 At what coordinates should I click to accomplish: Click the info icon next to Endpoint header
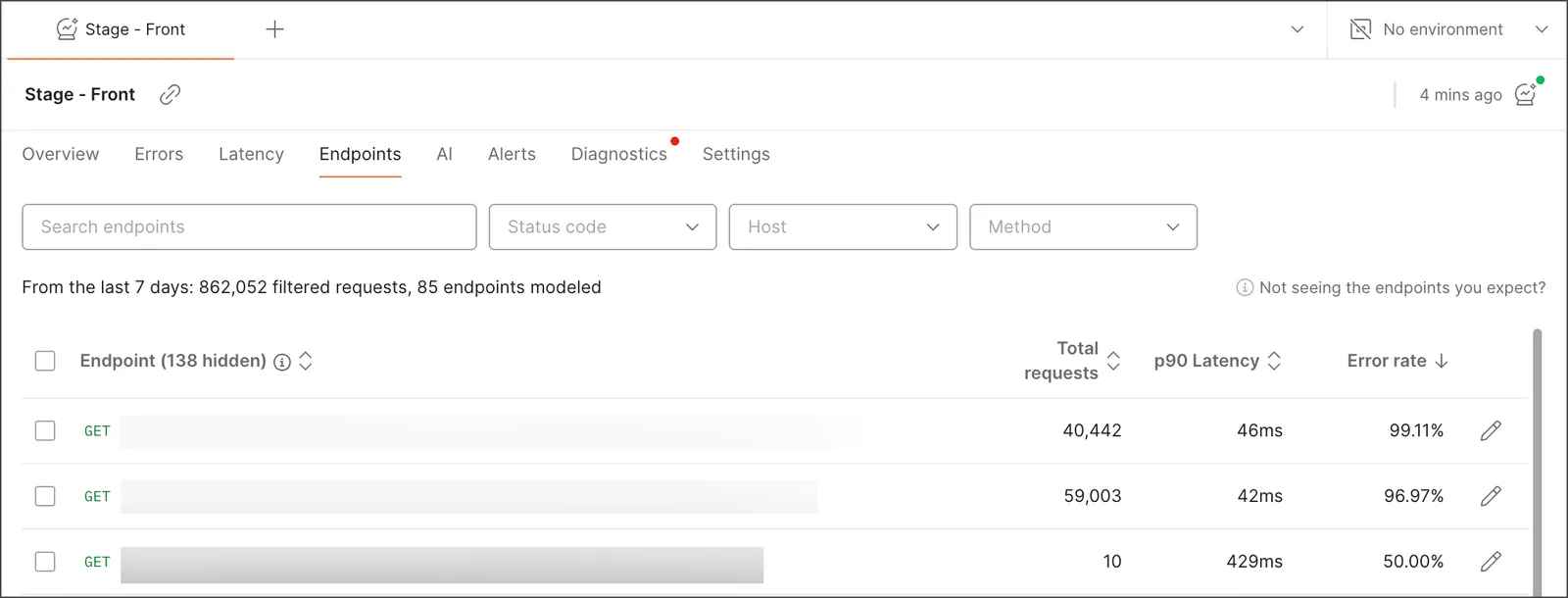click(282, 362)
